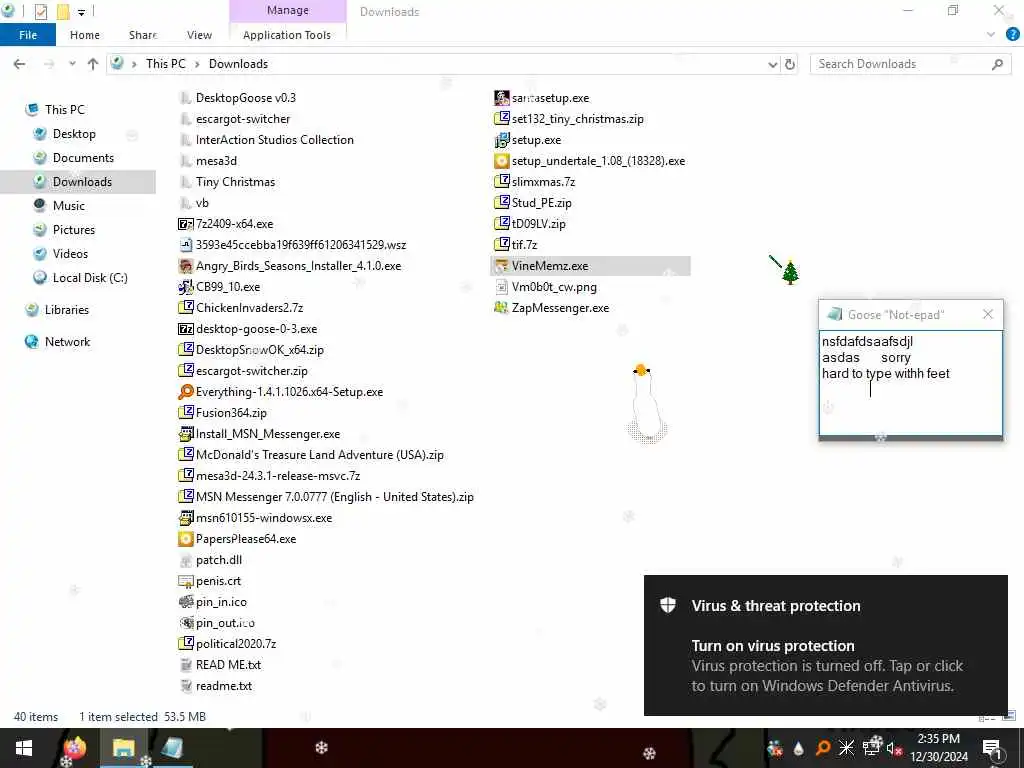This screenshot has width=1024, height=768.
Task: Click File Explorer taskbar button
Action: (123, 748)
